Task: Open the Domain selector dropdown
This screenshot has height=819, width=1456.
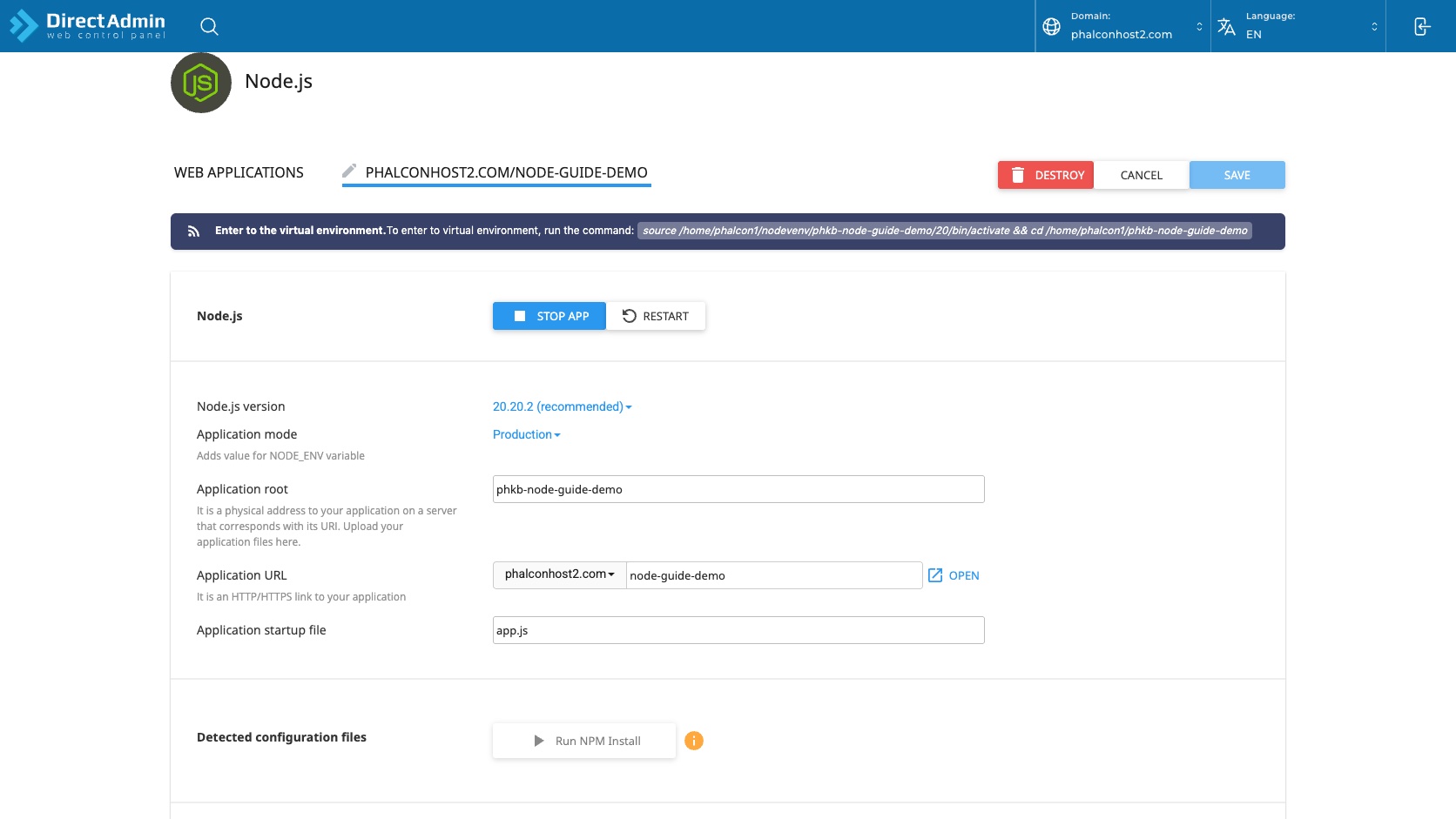Action: (x=1122, y=26)
